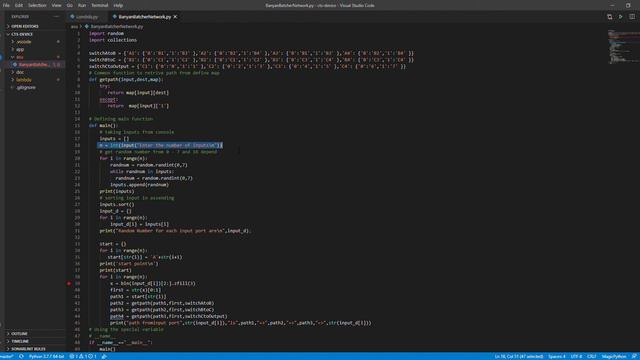Click the 'import random' code line
The width and height of the screenshot is (640, 360).
106,33
